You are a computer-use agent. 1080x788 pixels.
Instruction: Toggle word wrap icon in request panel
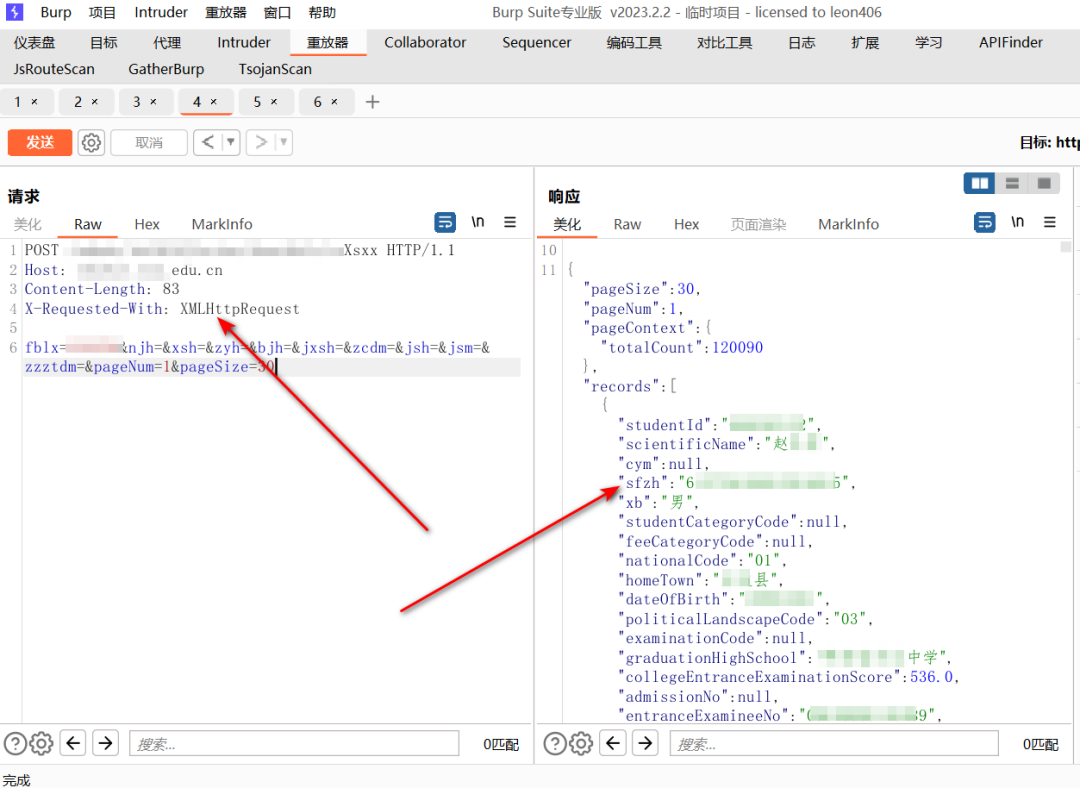[445, 222]
